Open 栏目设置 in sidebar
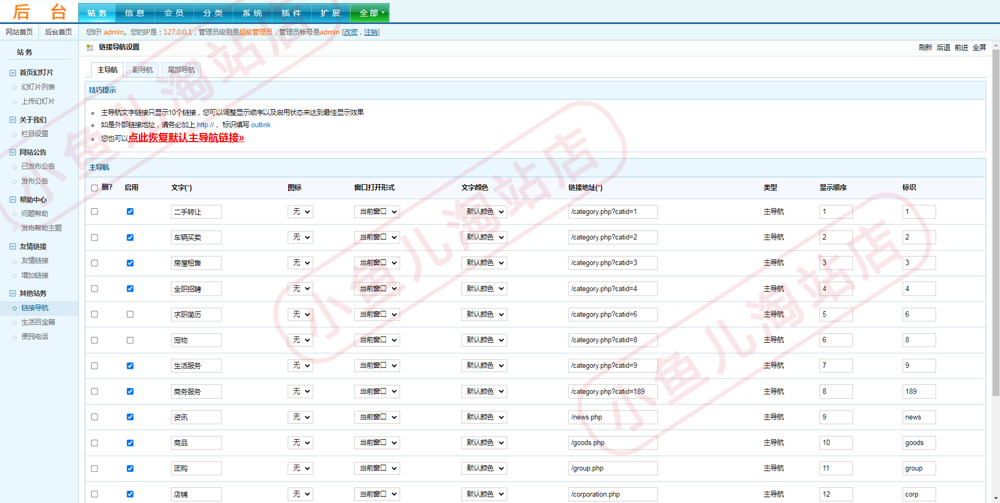Image resolution: width=1000 pixels, height=503 pixels. pos(34,134)
